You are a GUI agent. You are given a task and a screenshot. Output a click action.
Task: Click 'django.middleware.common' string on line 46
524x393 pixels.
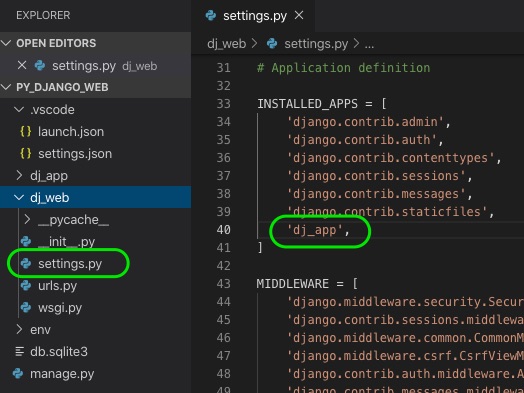[x=405, y=338]
